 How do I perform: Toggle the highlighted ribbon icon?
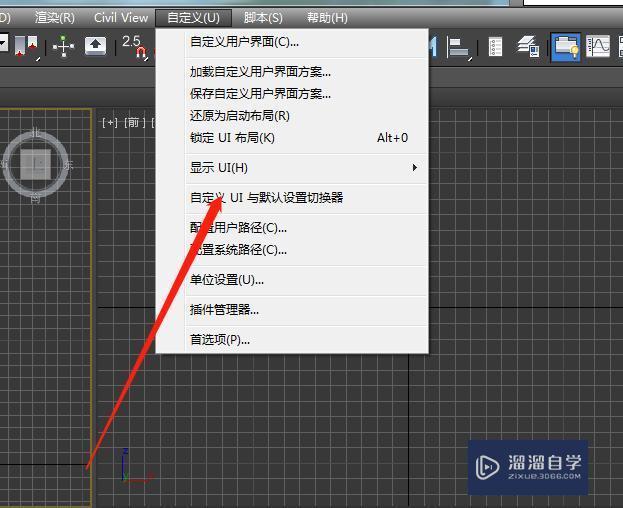(x=565, y=47)
